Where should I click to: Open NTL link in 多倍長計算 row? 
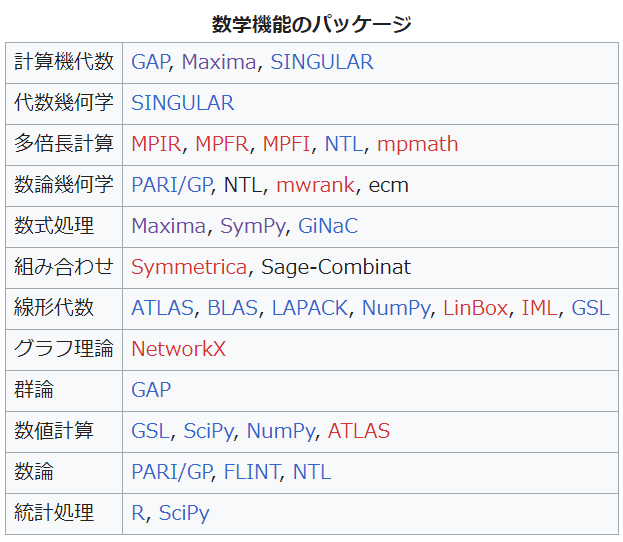[344, 144]
